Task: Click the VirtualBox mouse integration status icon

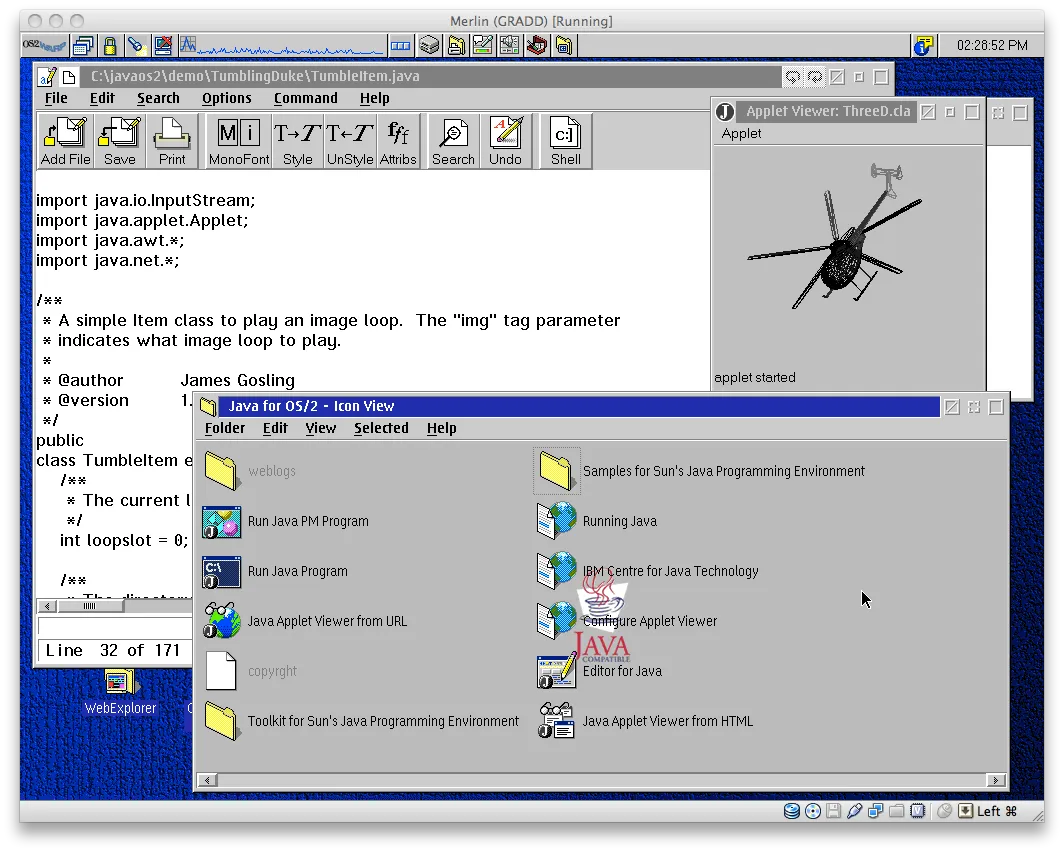Action: coord(944,811)
